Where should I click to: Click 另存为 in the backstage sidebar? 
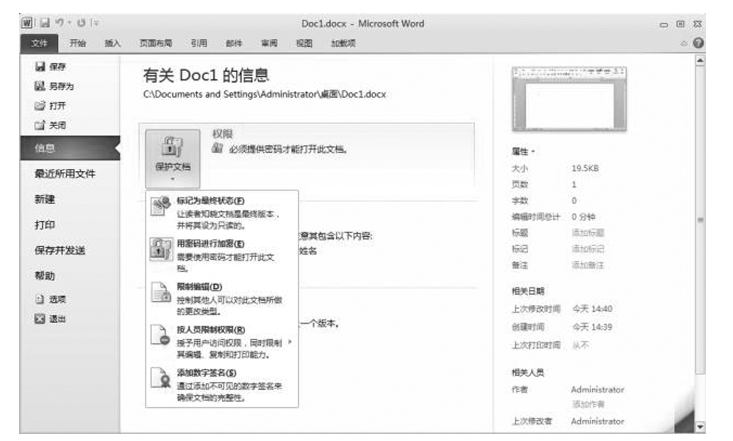pos(54,87)
